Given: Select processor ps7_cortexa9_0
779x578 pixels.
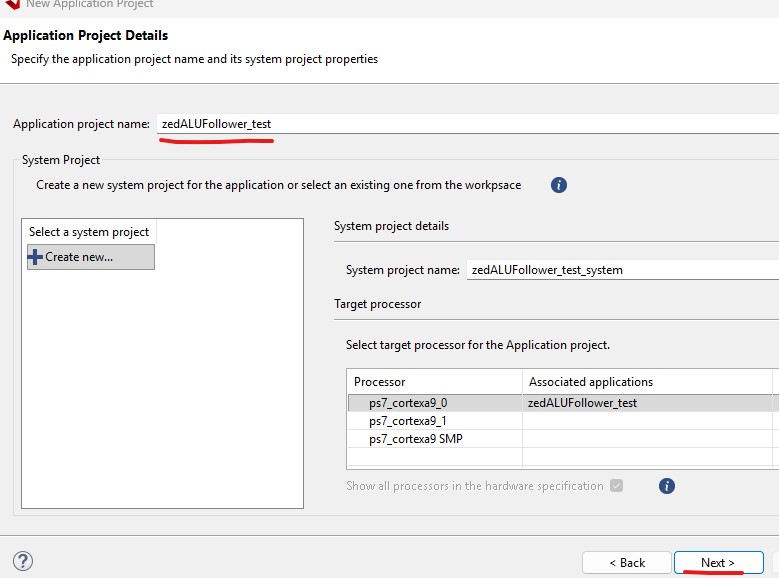Looking at the screenshot, I should [x=408, y=403].
